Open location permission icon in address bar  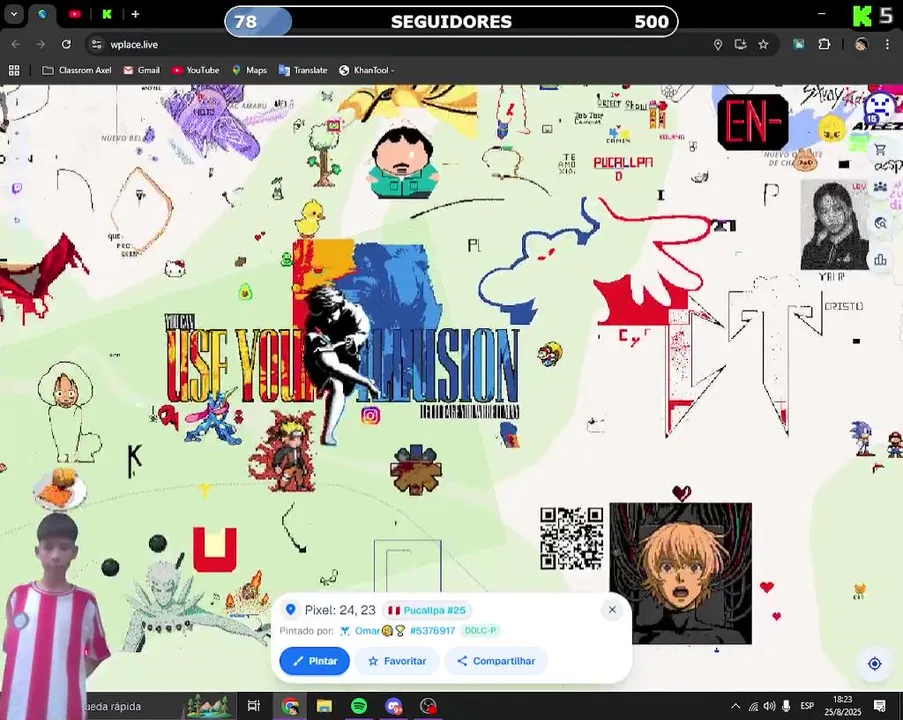click(x=718, y=44)
